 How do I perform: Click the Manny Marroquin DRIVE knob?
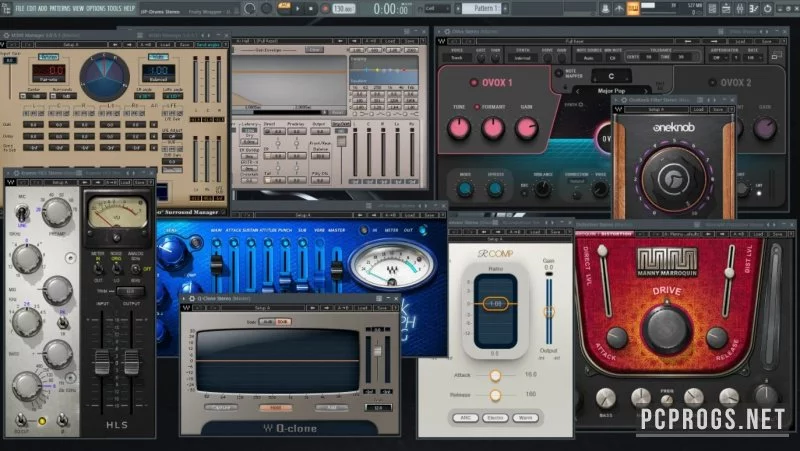point(667,329)
